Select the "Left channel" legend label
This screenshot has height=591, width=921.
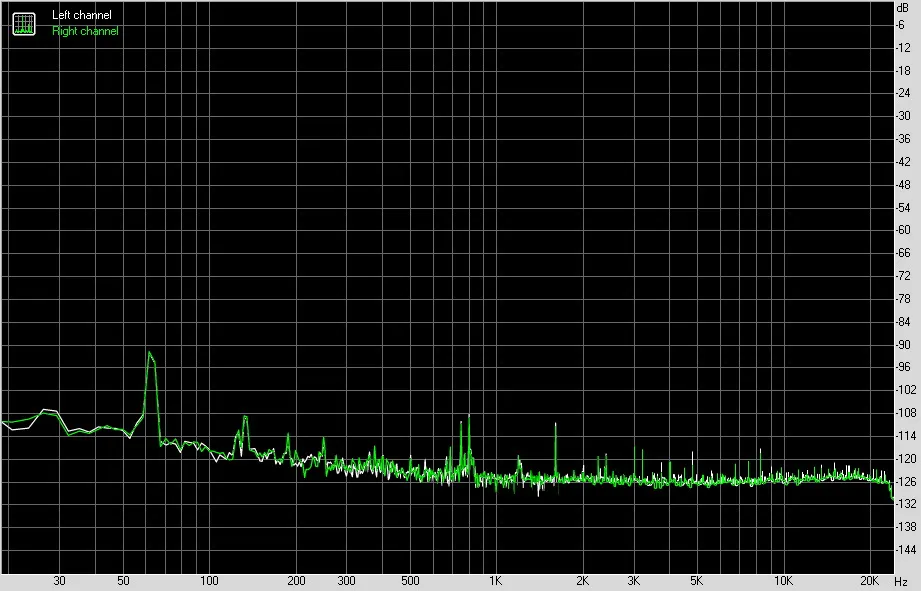tap(82, 15)
